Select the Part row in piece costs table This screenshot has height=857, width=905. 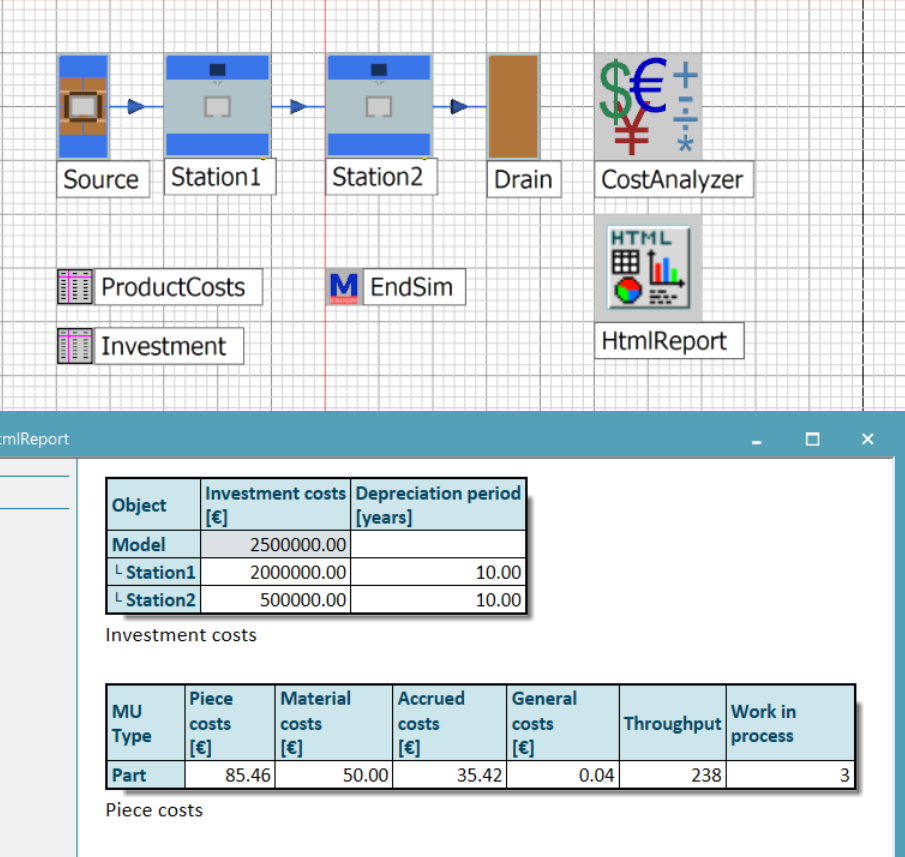pyautogui.click(x=130, y=775)
